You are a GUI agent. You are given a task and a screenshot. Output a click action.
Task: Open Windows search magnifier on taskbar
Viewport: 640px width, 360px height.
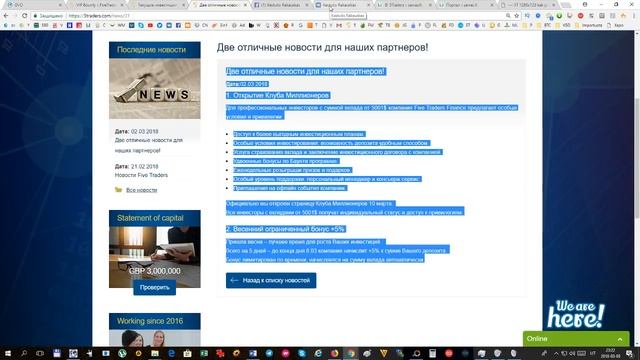click(x=24, y=353)
